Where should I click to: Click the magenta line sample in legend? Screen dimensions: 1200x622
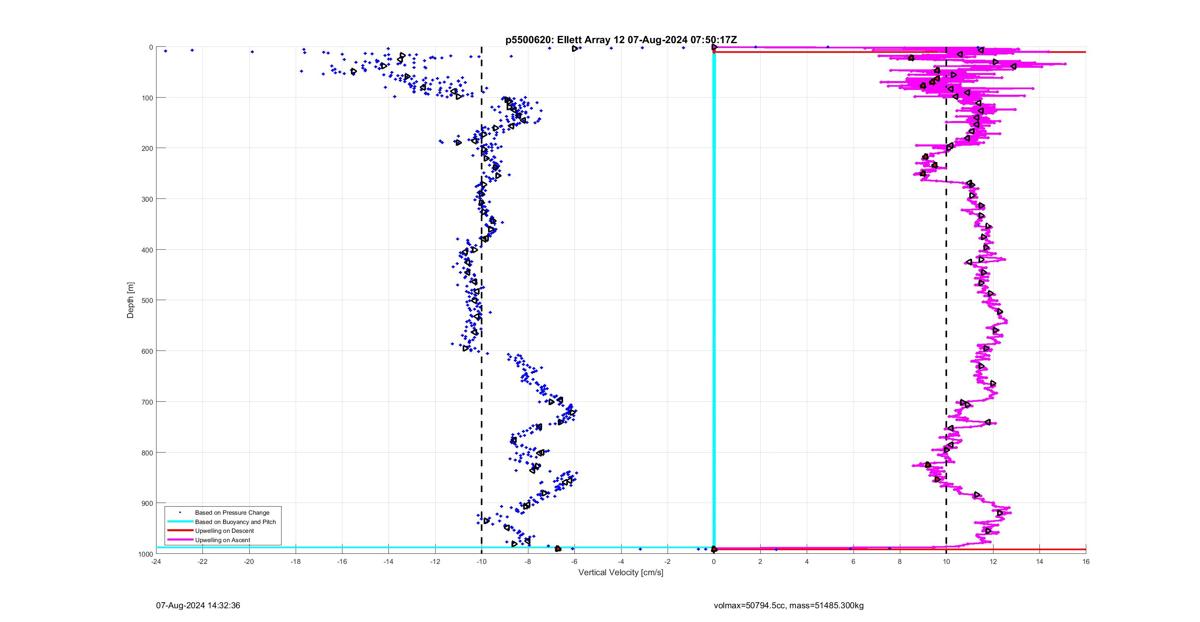pos(180,539)
